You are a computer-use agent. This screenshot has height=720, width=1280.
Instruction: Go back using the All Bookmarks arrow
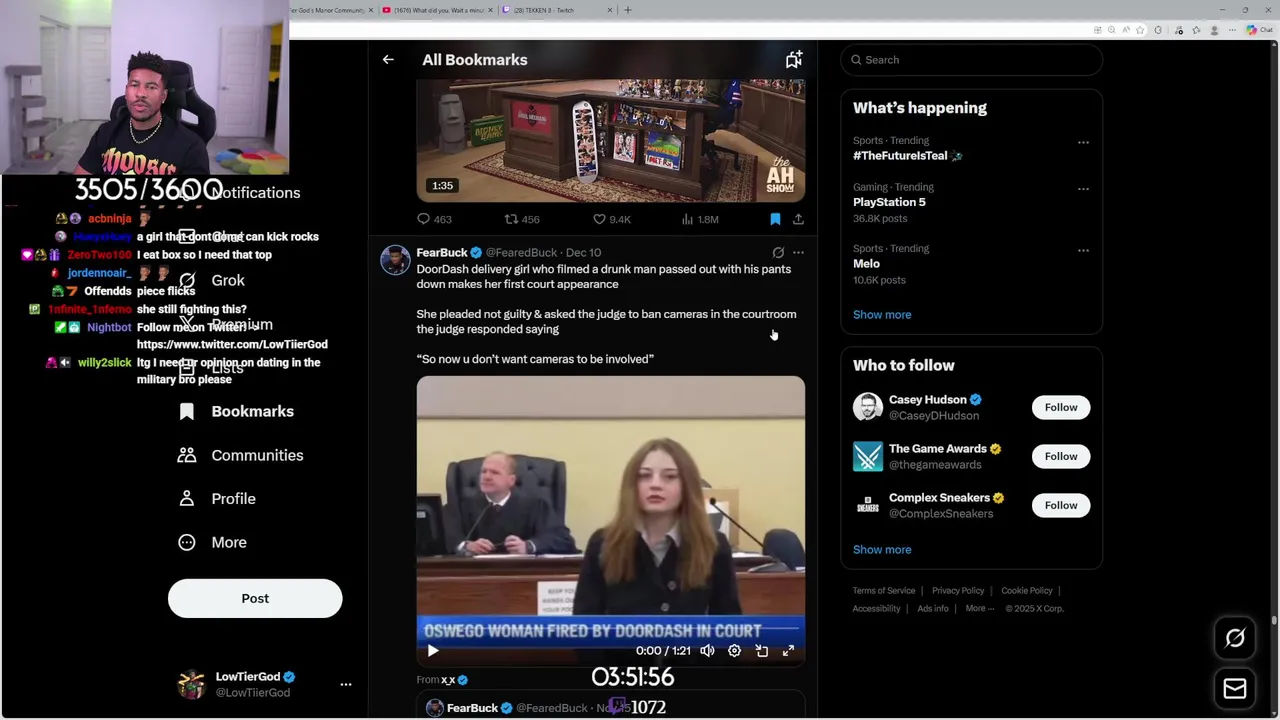click(x=388, y=60)
